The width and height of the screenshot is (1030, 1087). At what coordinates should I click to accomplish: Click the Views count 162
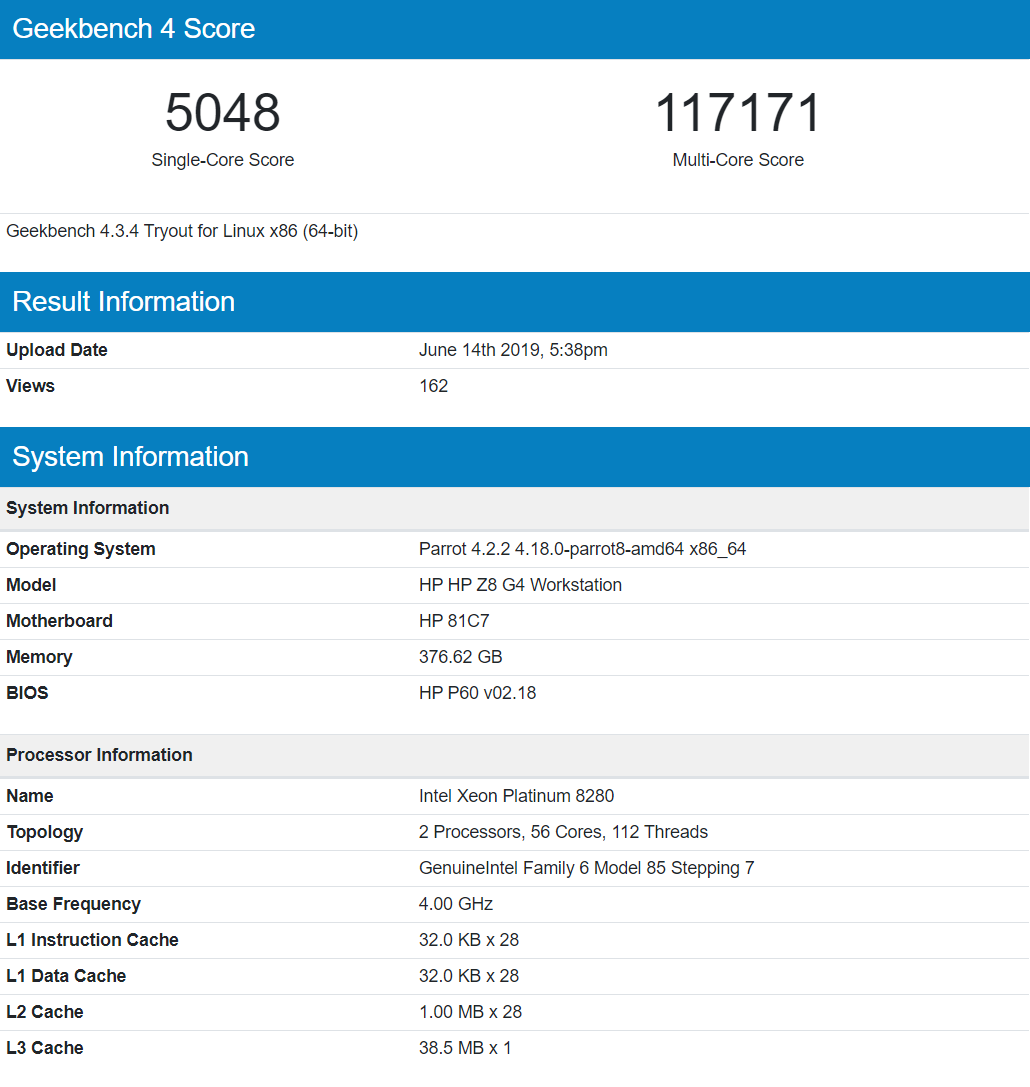(x=433, y=386)
